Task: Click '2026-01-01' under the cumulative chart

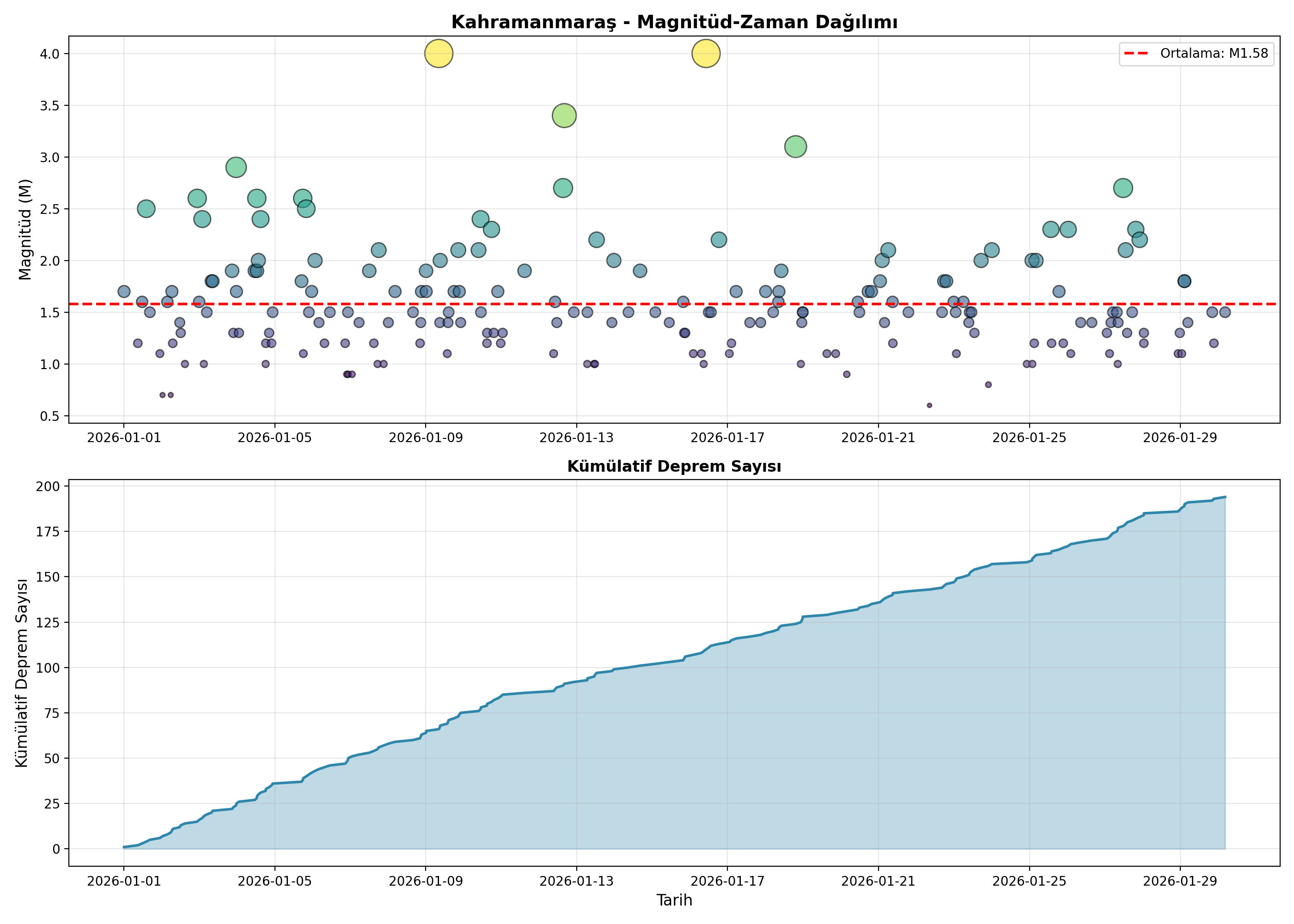Action: [124, 881]
